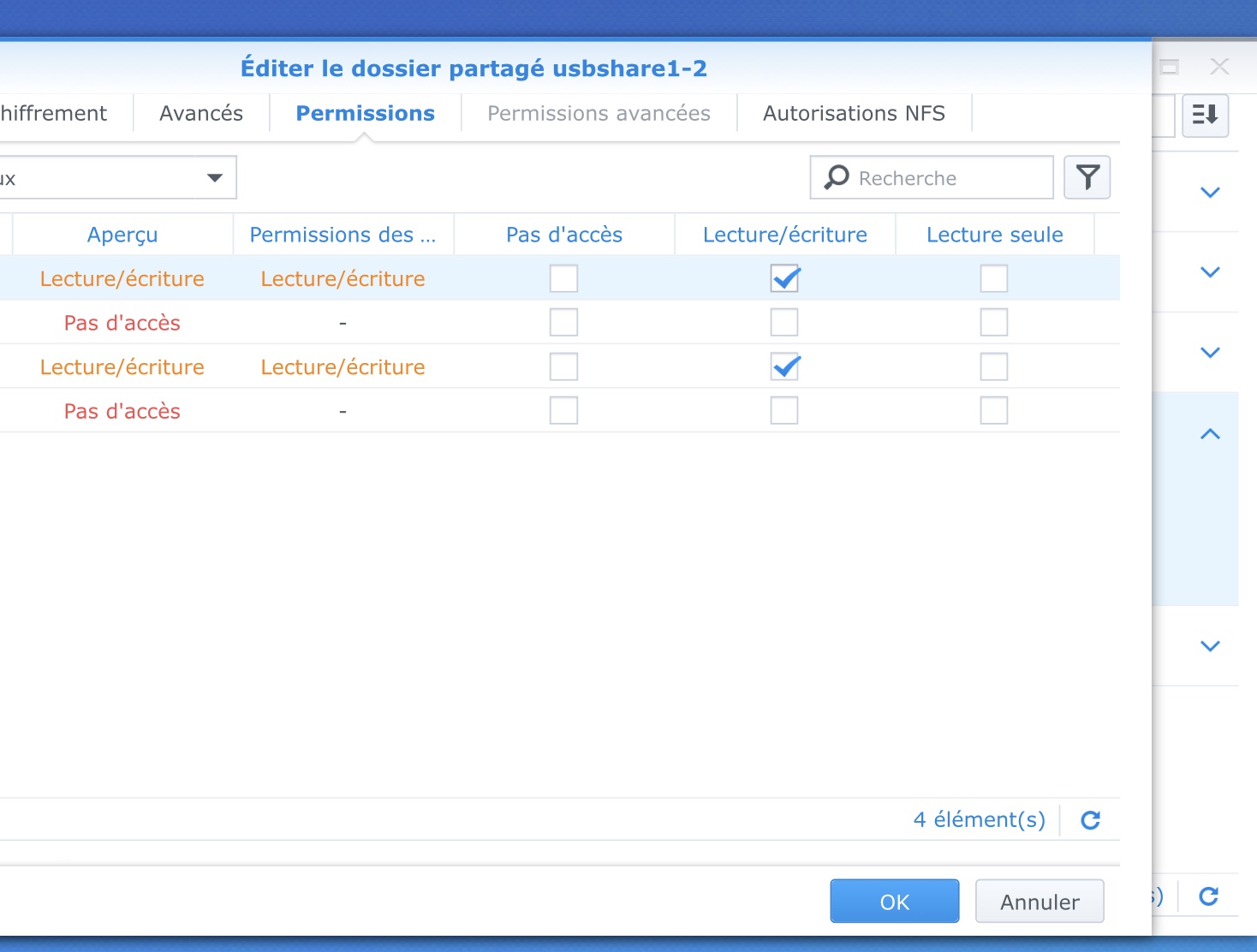This screenshot has width=1257, height=952.
Task: Confirm changes with the OK button
Action: [x=894, y=901]
